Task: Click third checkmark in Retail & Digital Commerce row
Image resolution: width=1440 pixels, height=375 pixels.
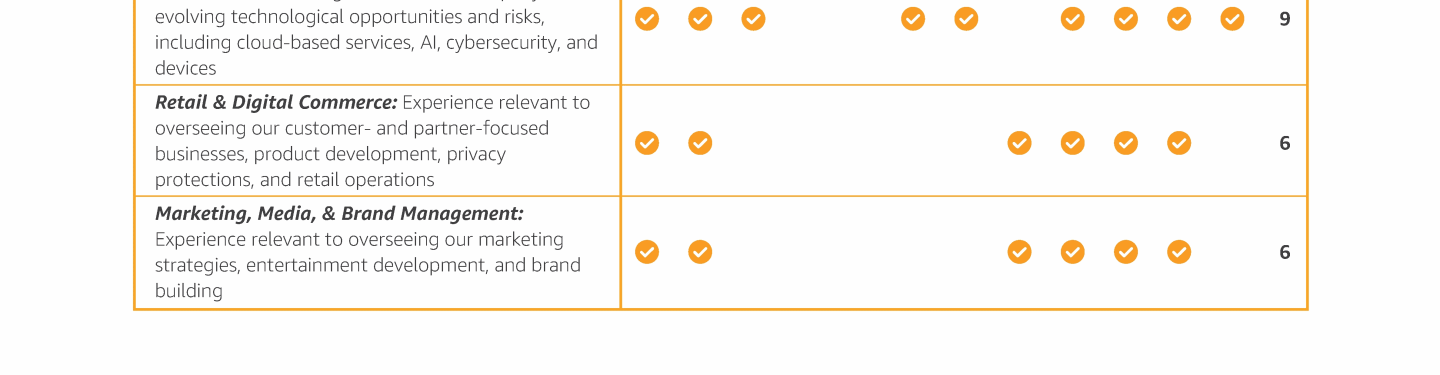Action: (1019, 143)
